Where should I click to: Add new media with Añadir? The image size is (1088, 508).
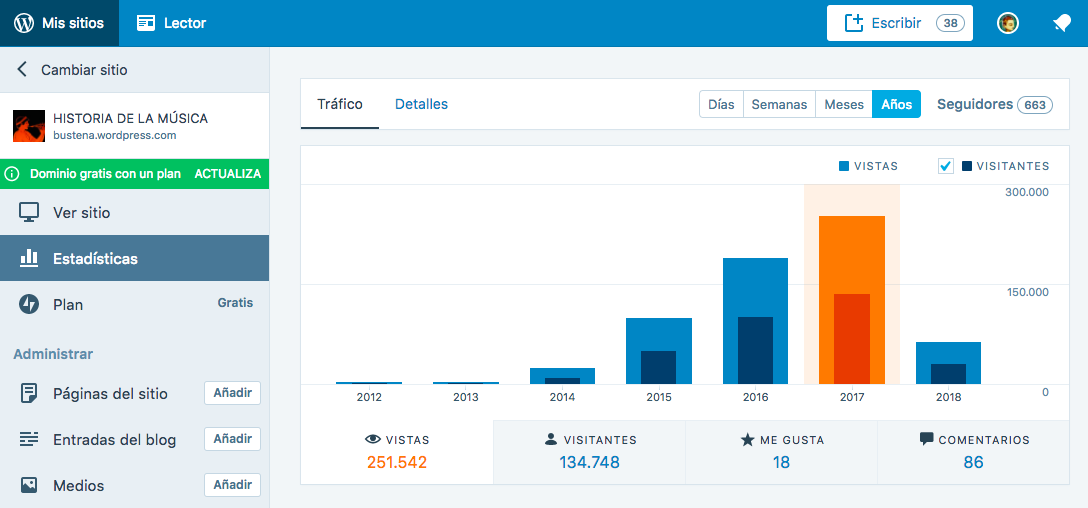[x=232, y=484]
